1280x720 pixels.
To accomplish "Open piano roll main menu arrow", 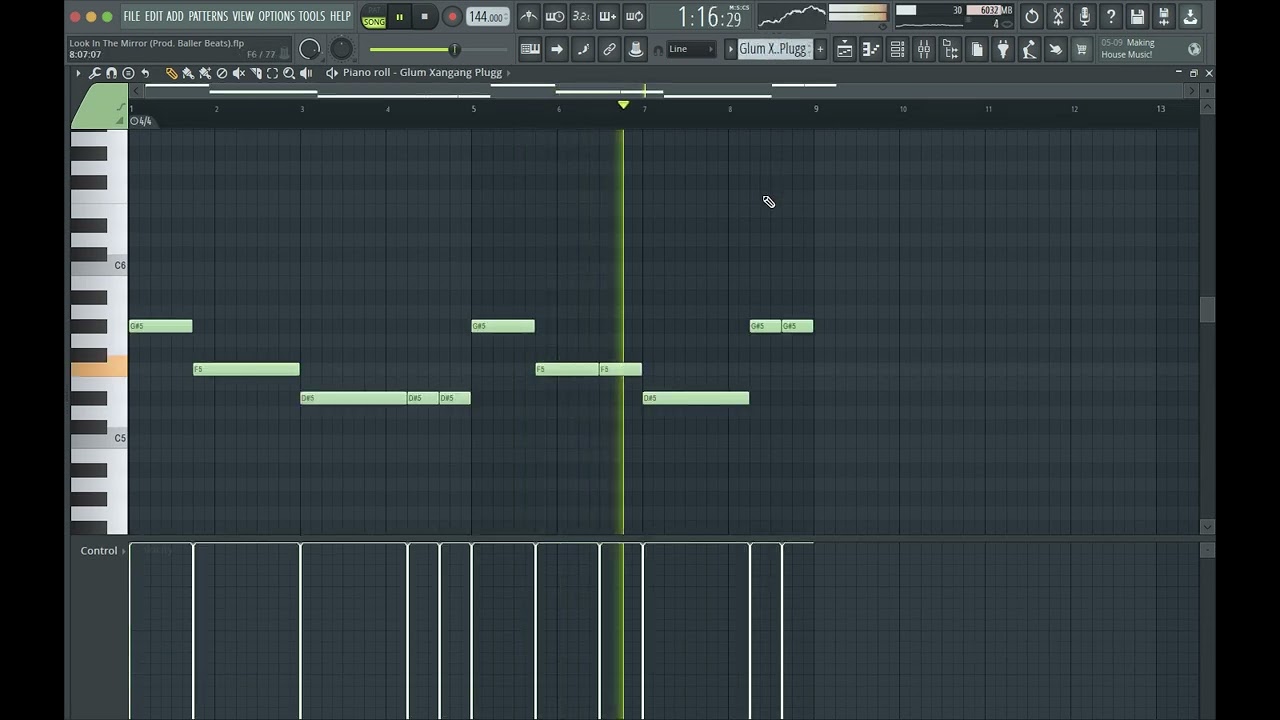I will (x=78, y=73).
